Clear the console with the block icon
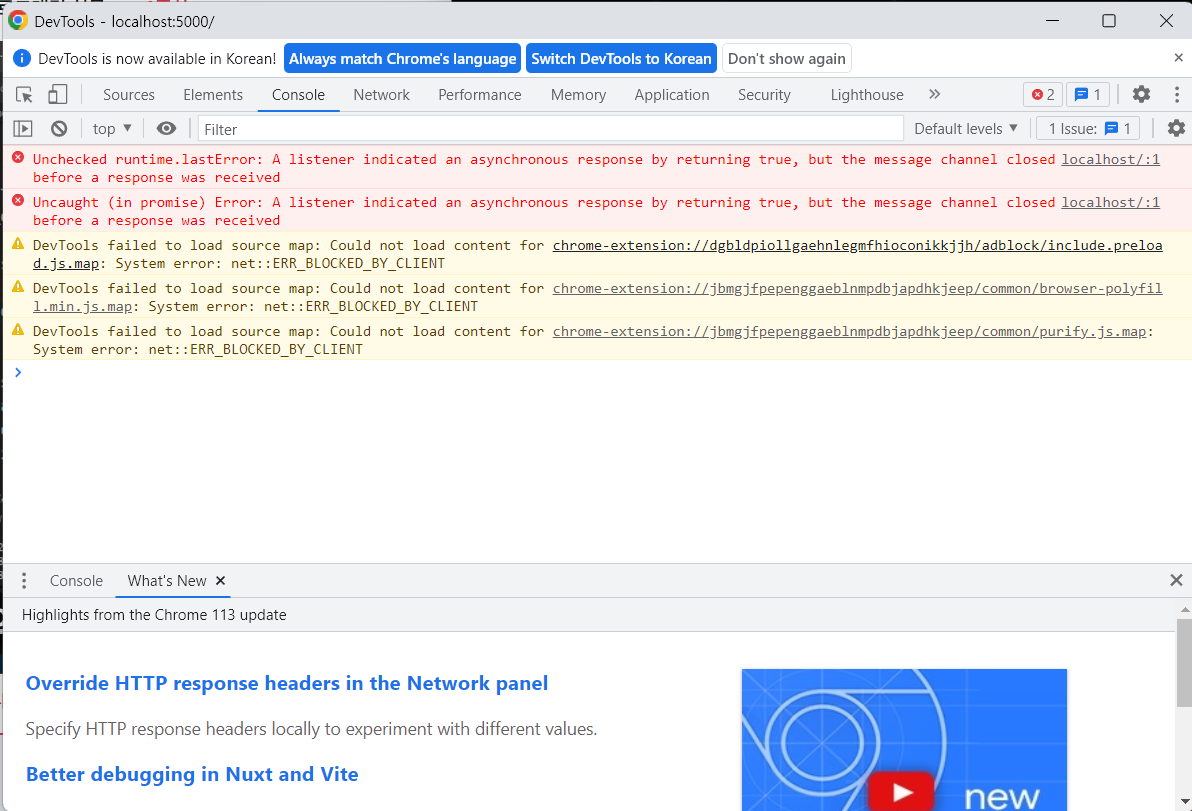The width and height of the screenshot is (1192, 811). (x=59, y=128)
